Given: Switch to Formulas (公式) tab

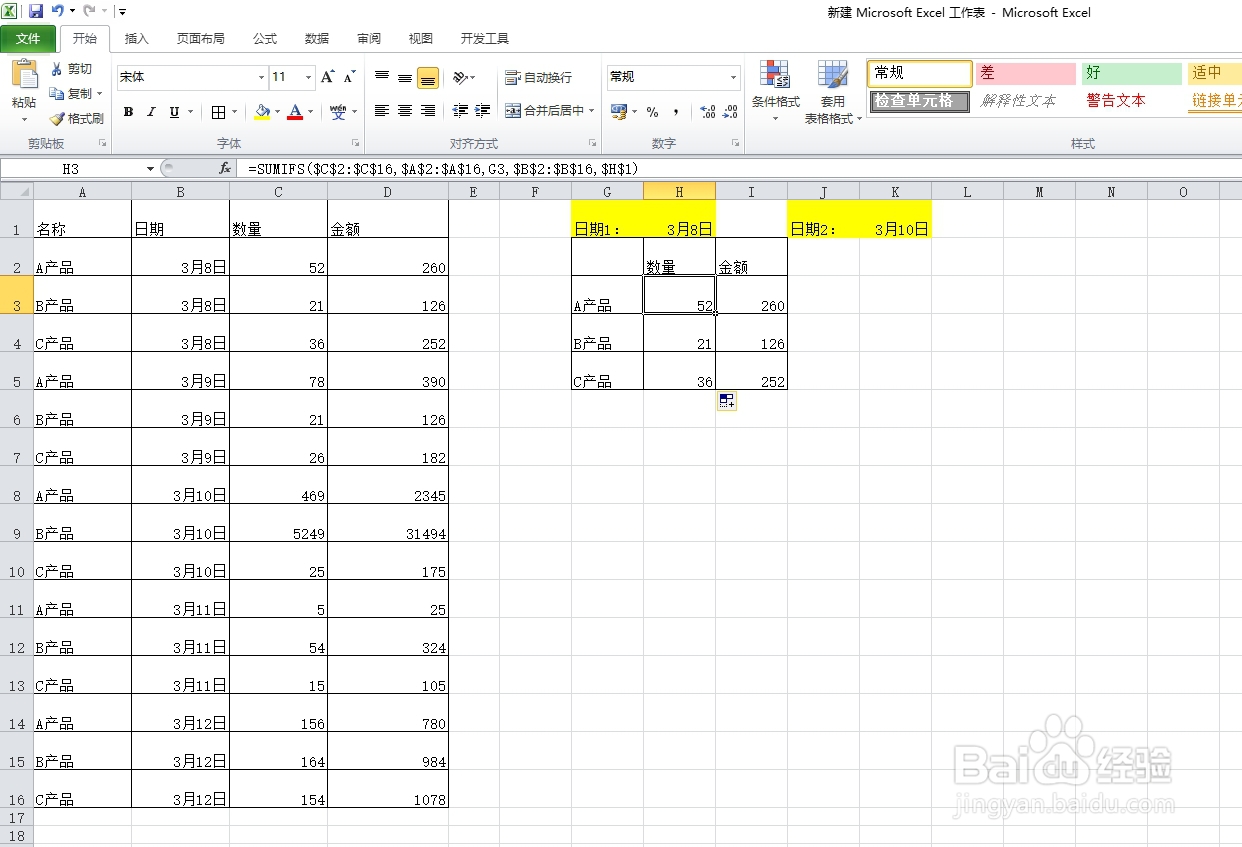Looking at the screenshot, I should (x=264, y=39).
